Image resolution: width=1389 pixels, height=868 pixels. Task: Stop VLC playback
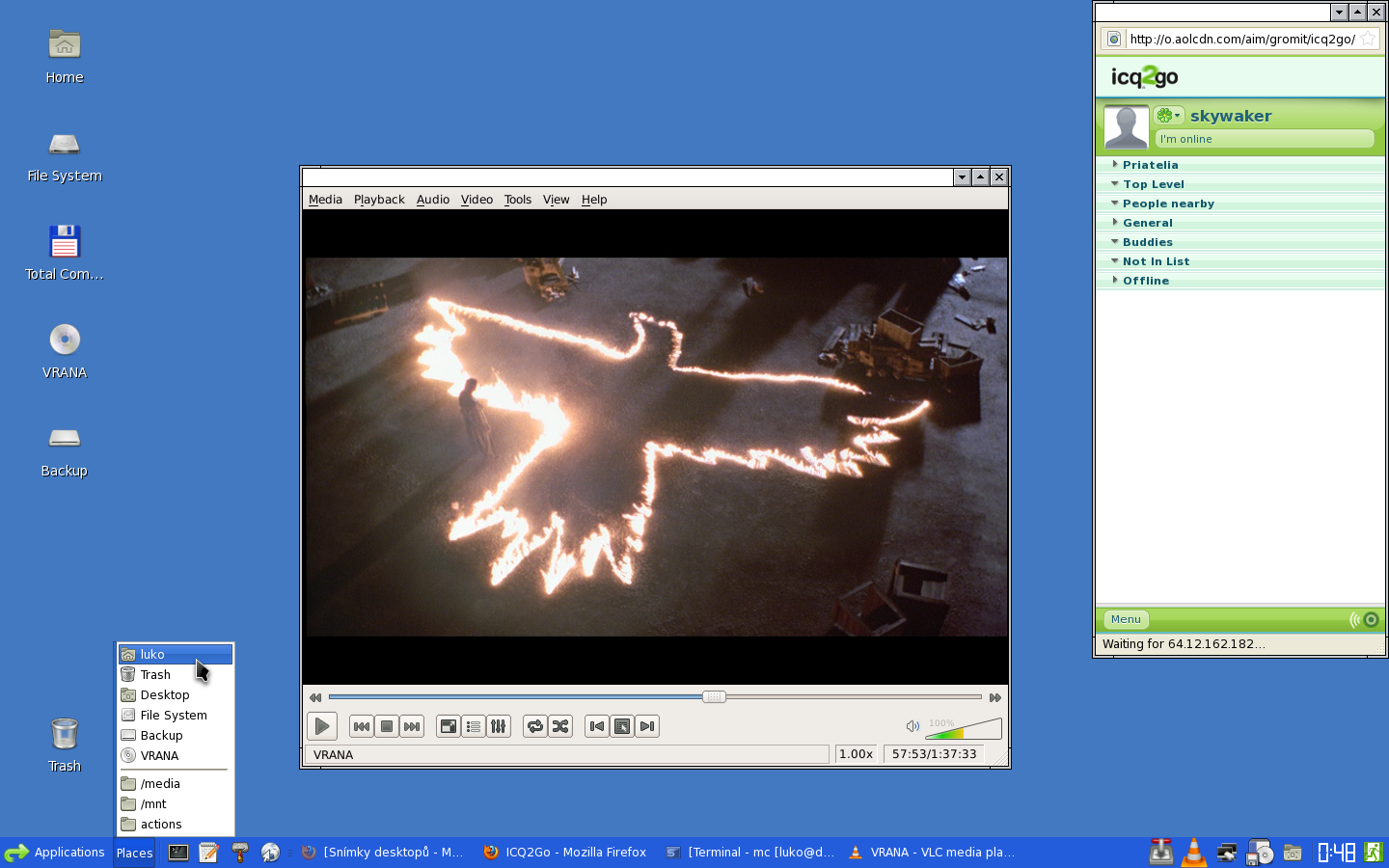click(387, 726)
